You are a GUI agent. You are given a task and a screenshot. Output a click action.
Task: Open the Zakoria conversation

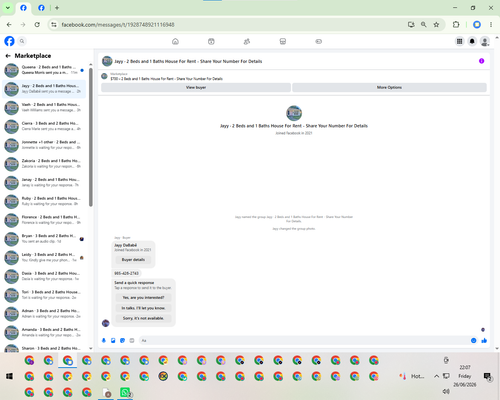[x=44, y=164]
